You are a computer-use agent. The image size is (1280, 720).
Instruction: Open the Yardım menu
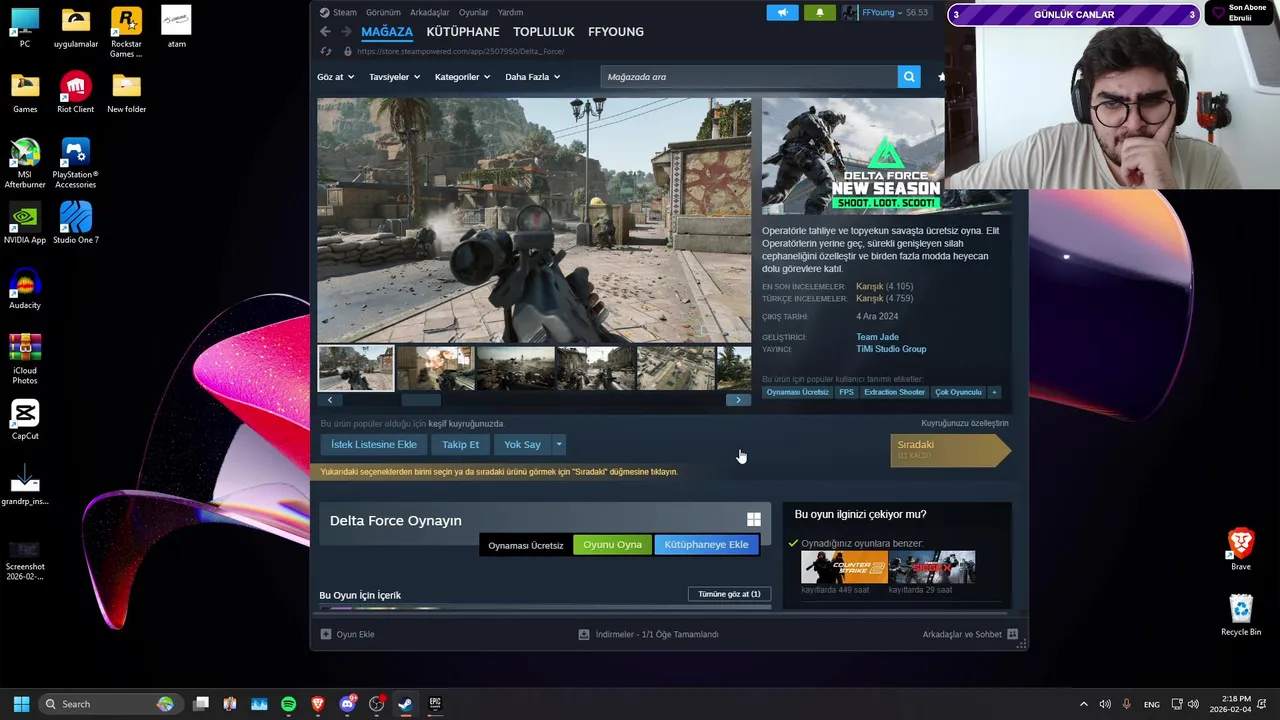(511, 13)
